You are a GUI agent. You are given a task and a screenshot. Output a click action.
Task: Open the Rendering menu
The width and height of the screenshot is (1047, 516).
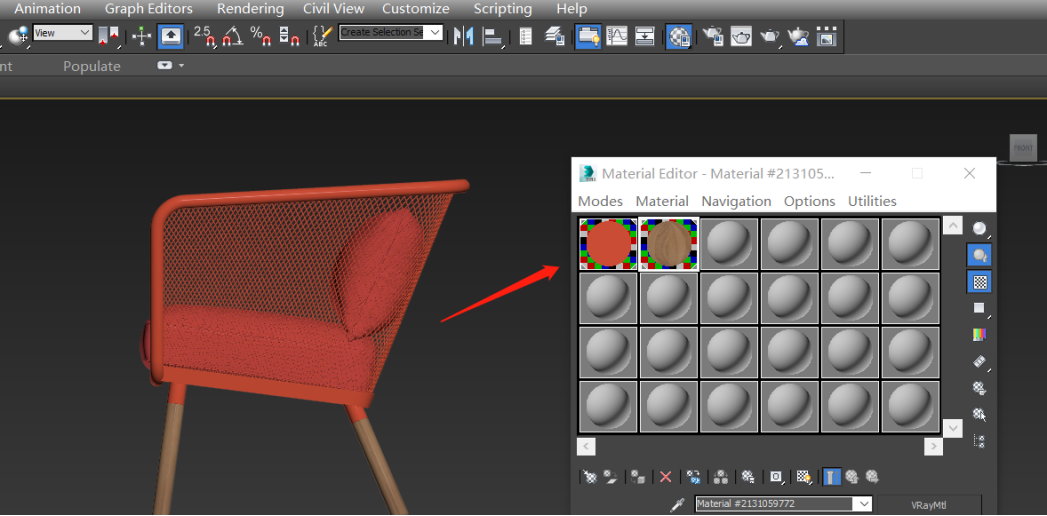[250, 9]
